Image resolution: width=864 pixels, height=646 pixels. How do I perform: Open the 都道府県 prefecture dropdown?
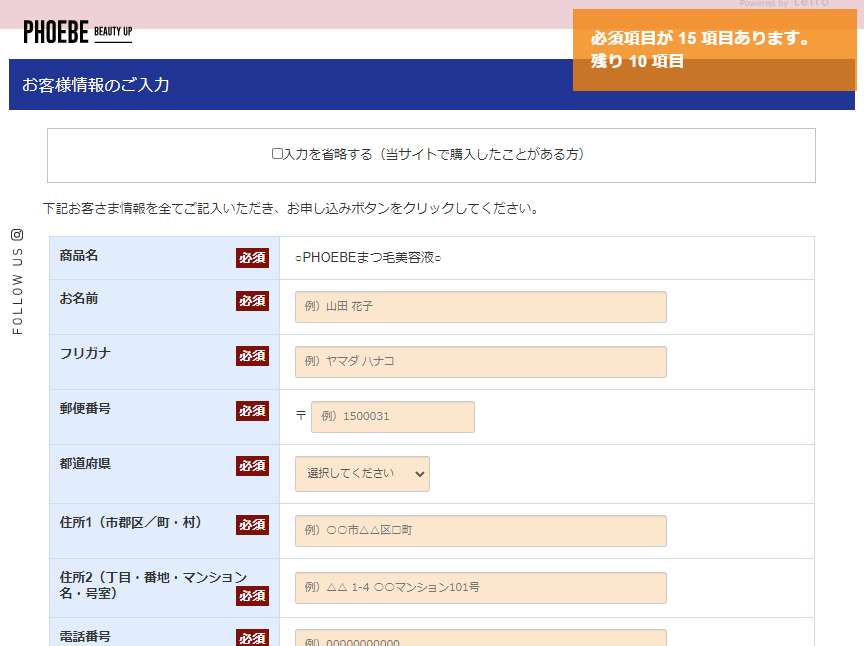362,473
